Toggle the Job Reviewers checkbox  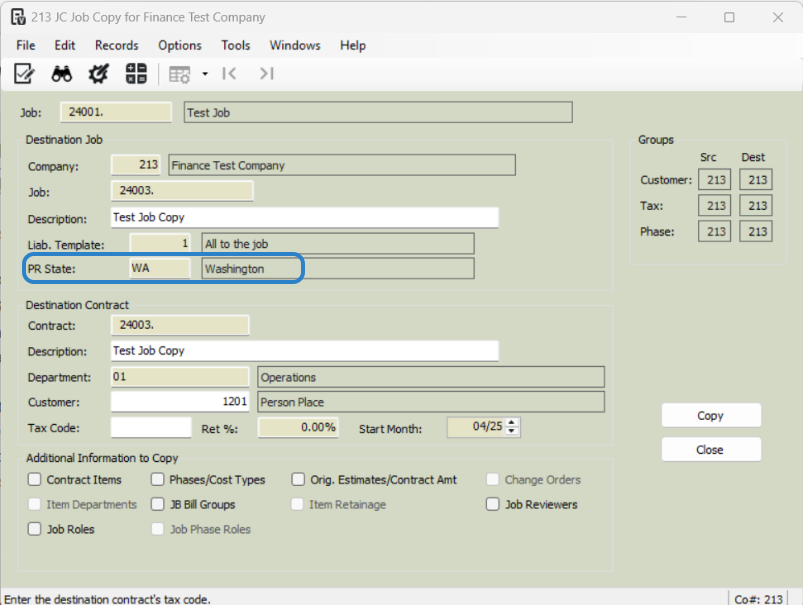(492, 504)
